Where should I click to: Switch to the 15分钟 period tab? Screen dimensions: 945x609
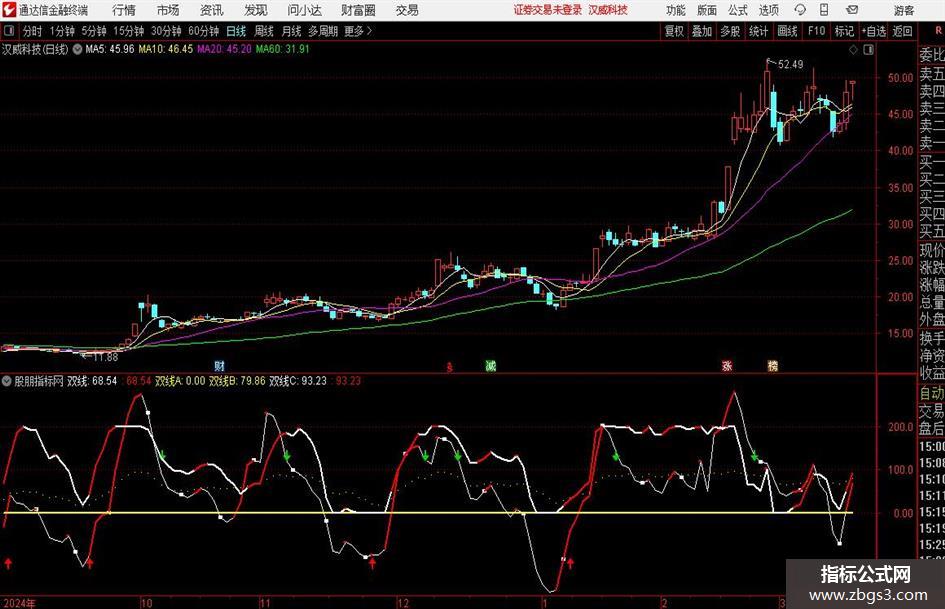tap(129, 31)
